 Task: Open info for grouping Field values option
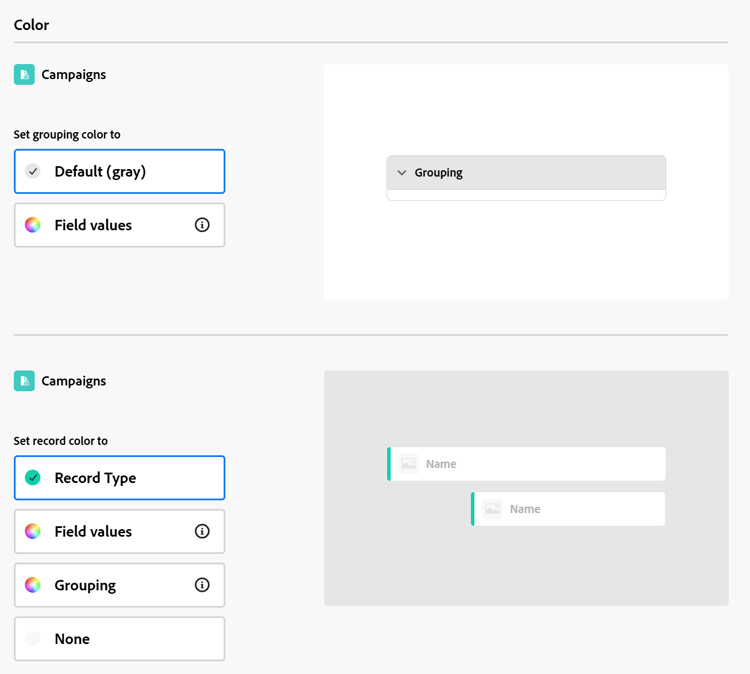click(x=202, y=225)
